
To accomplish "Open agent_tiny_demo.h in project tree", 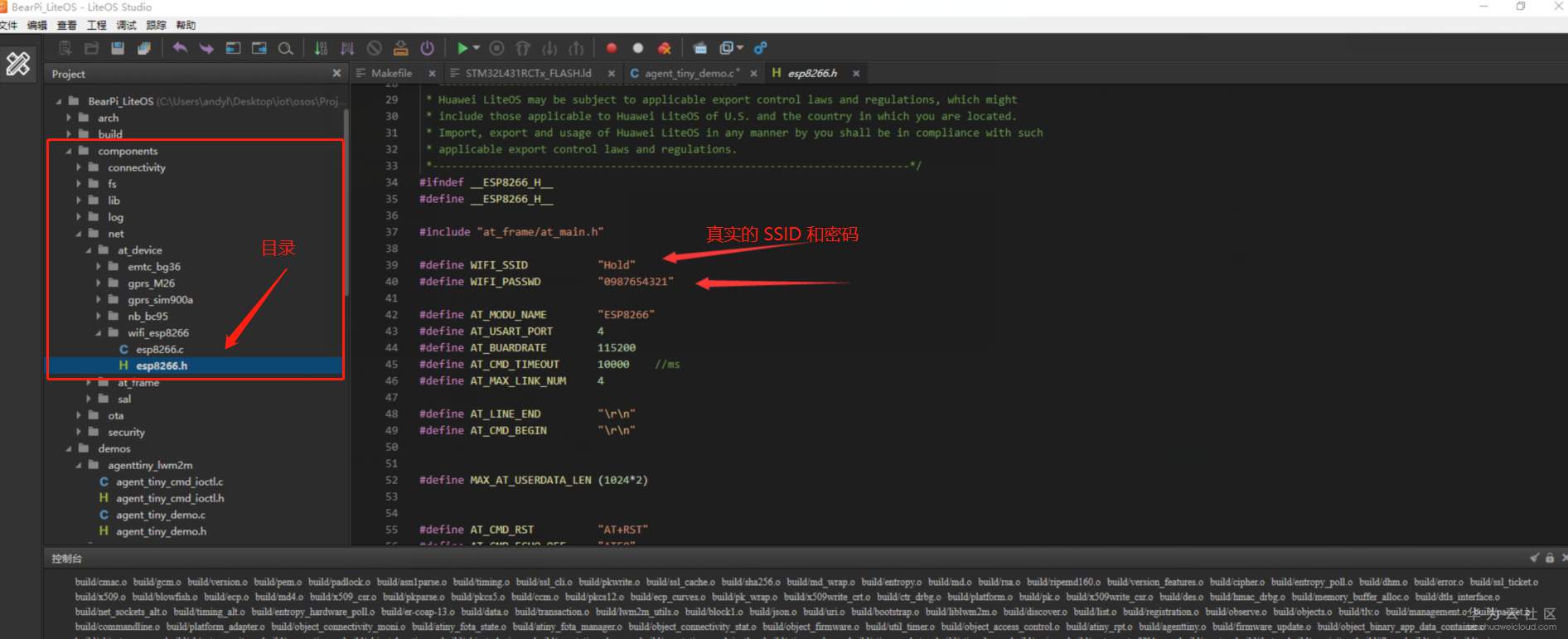I will coord(161,531).
